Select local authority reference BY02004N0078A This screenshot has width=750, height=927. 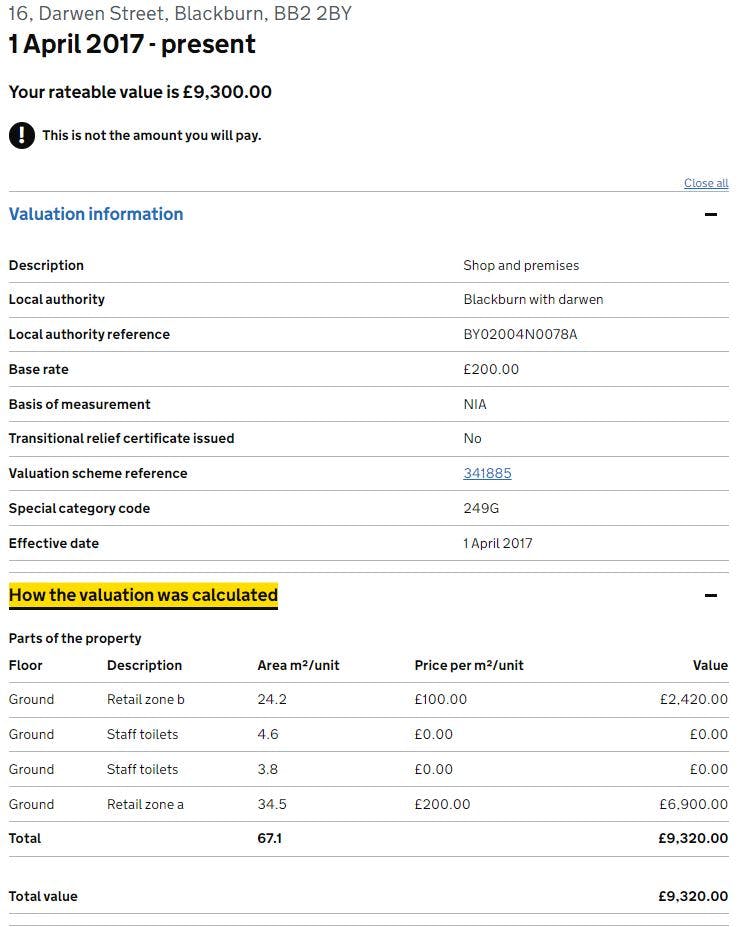(x=520, y=334)
